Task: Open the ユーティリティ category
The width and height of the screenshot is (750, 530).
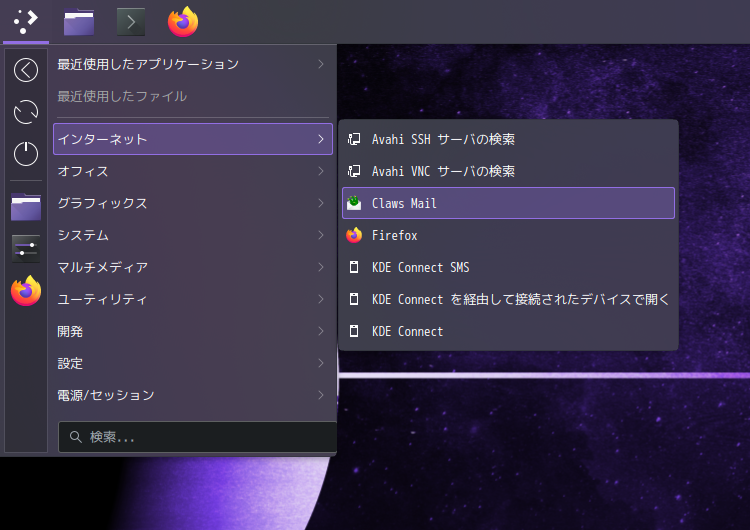Action: tap(193, 299)
